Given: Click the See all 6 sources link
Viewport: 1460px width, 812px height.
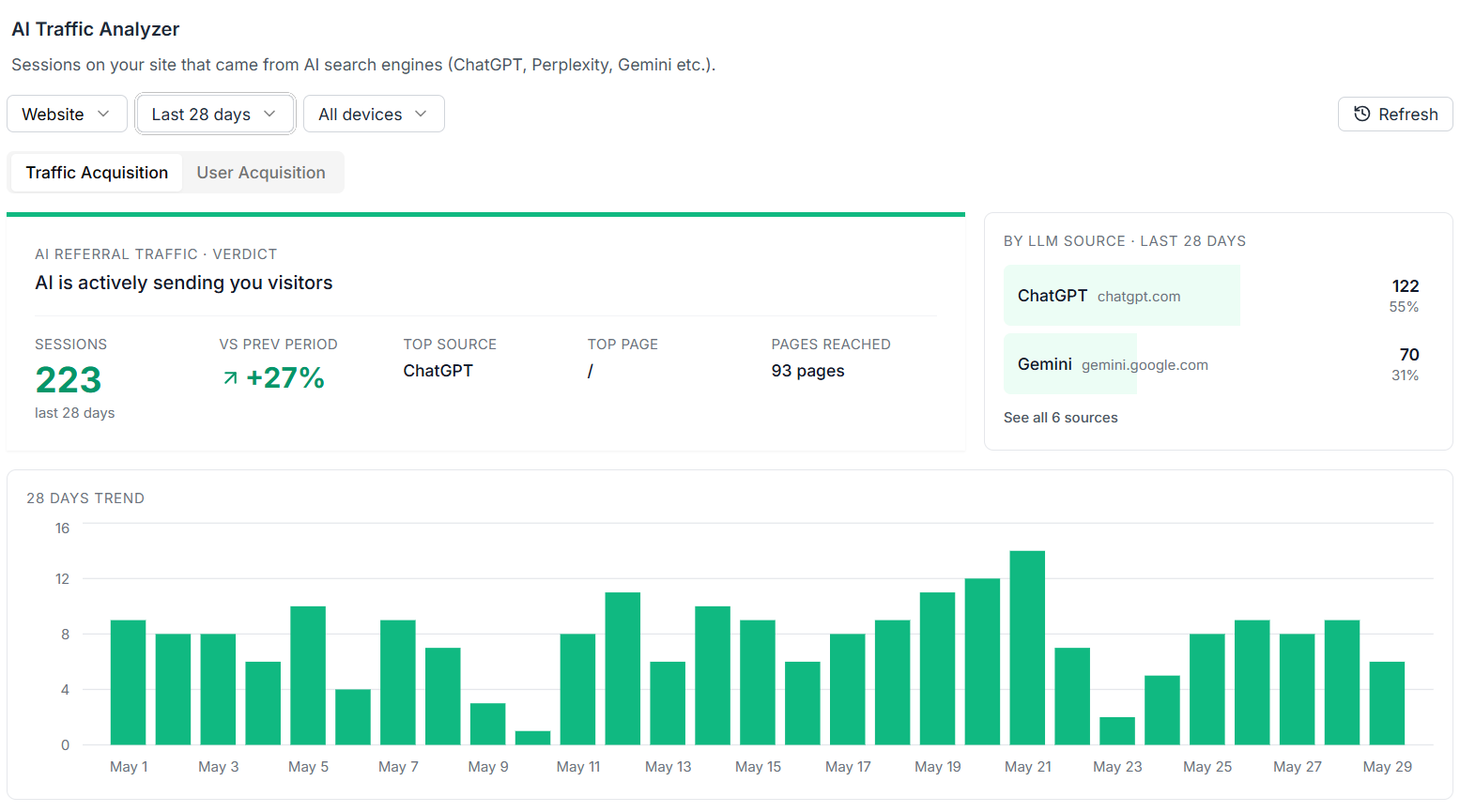Looking at the screenshot, I should (x=1061, y=418).
